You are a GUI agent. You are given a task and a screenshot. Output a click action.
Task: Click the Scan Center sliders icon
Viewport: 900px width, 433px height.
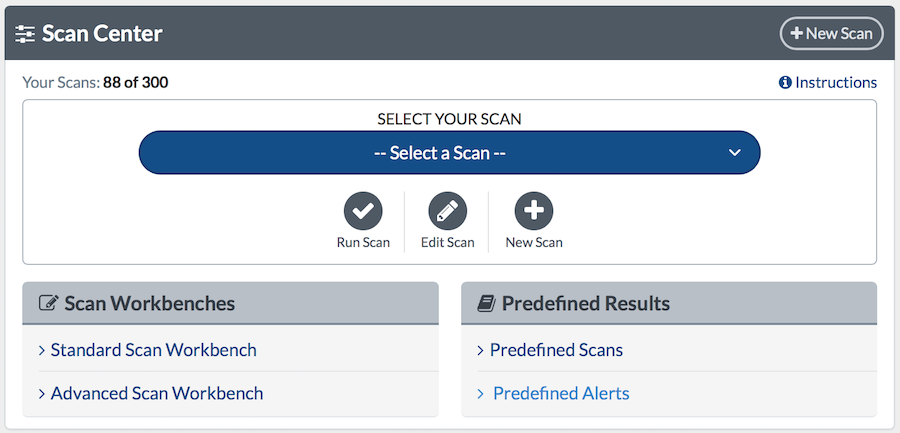click(26, 34)
